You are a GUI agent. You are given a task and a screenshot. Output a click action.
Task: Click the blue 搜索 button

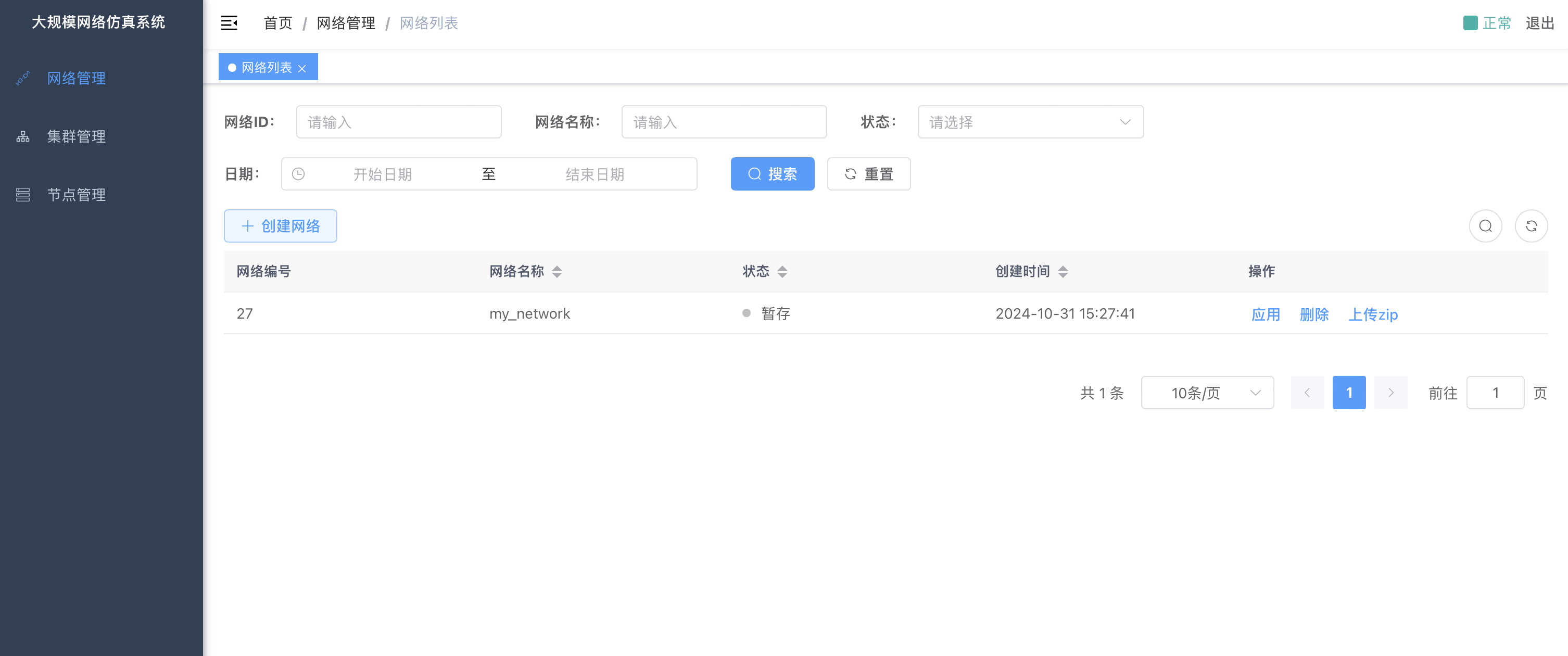[772, 174]
